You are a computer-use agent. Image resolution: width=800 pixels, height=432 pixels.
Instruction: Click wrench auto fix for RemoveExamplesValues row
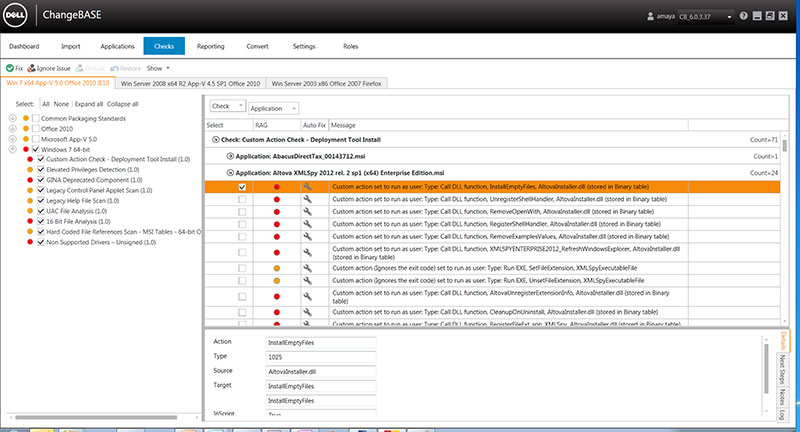308,236
